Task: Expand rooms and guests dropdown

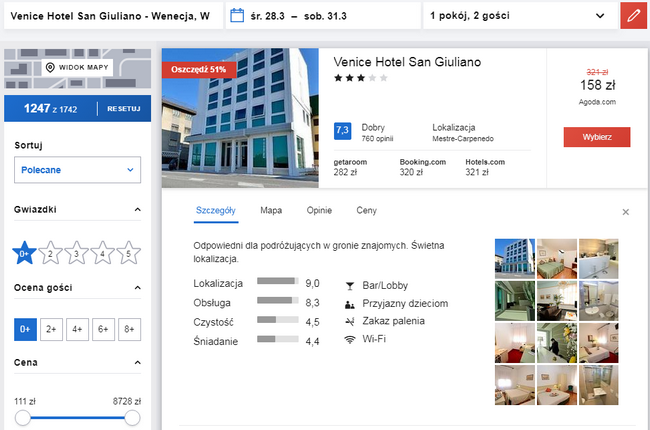Action: (520, 16)
